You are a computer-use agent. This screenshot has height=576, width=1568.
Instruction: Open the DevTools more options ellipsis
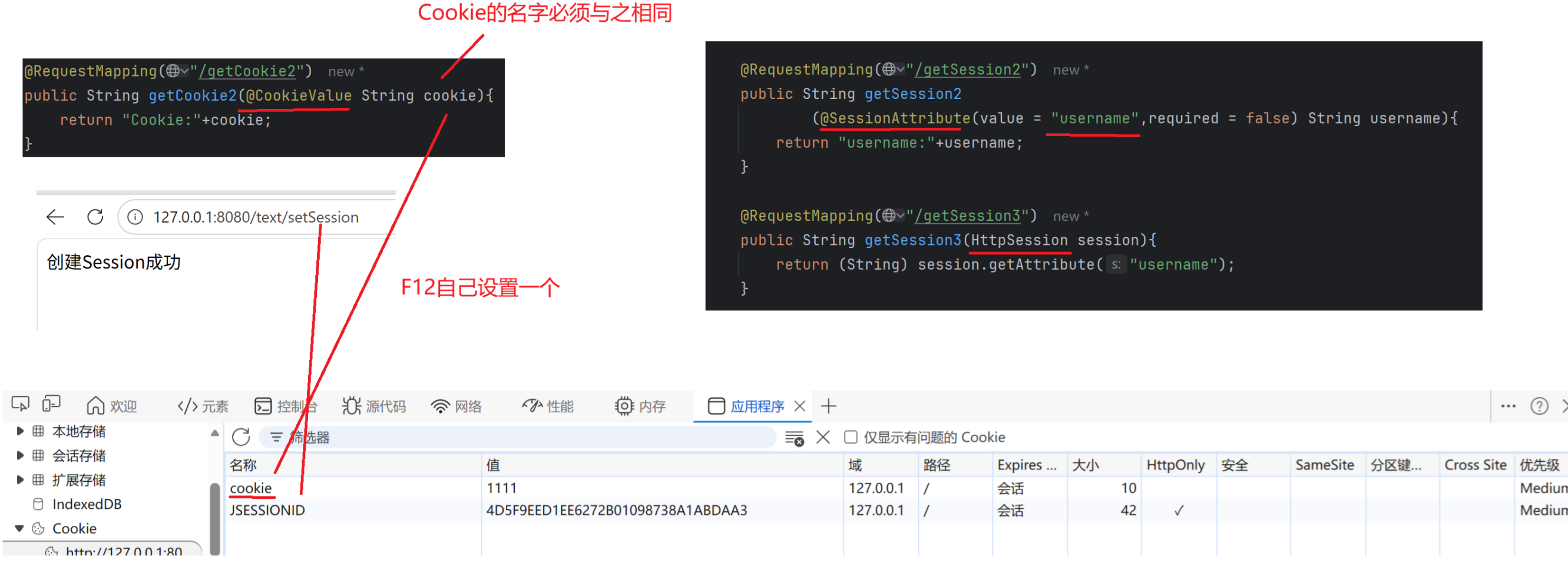pyautogui.click(x=1508, y=406)
